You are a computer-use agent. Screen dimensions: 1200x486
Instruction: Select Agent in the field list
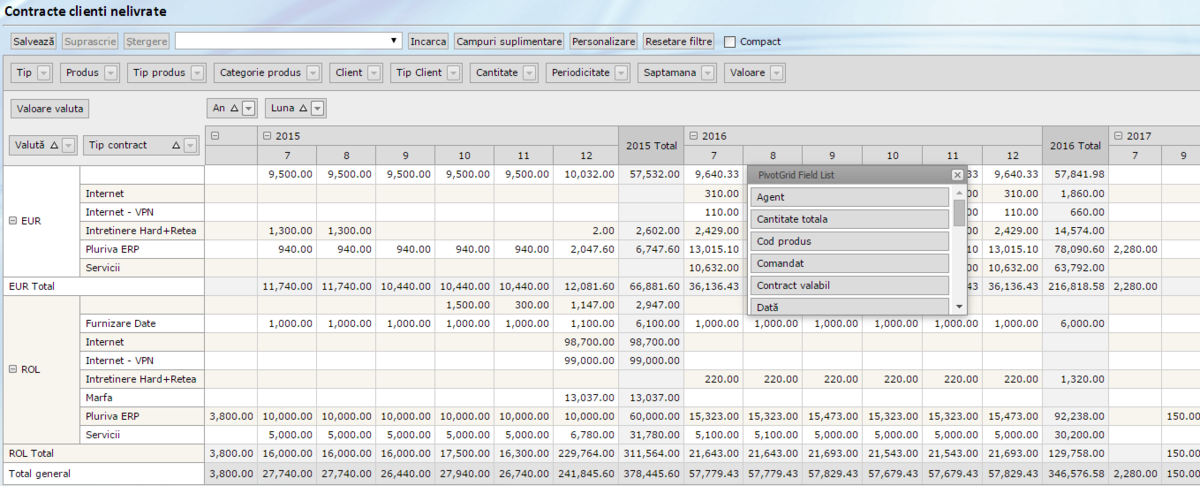coord(848,197)
